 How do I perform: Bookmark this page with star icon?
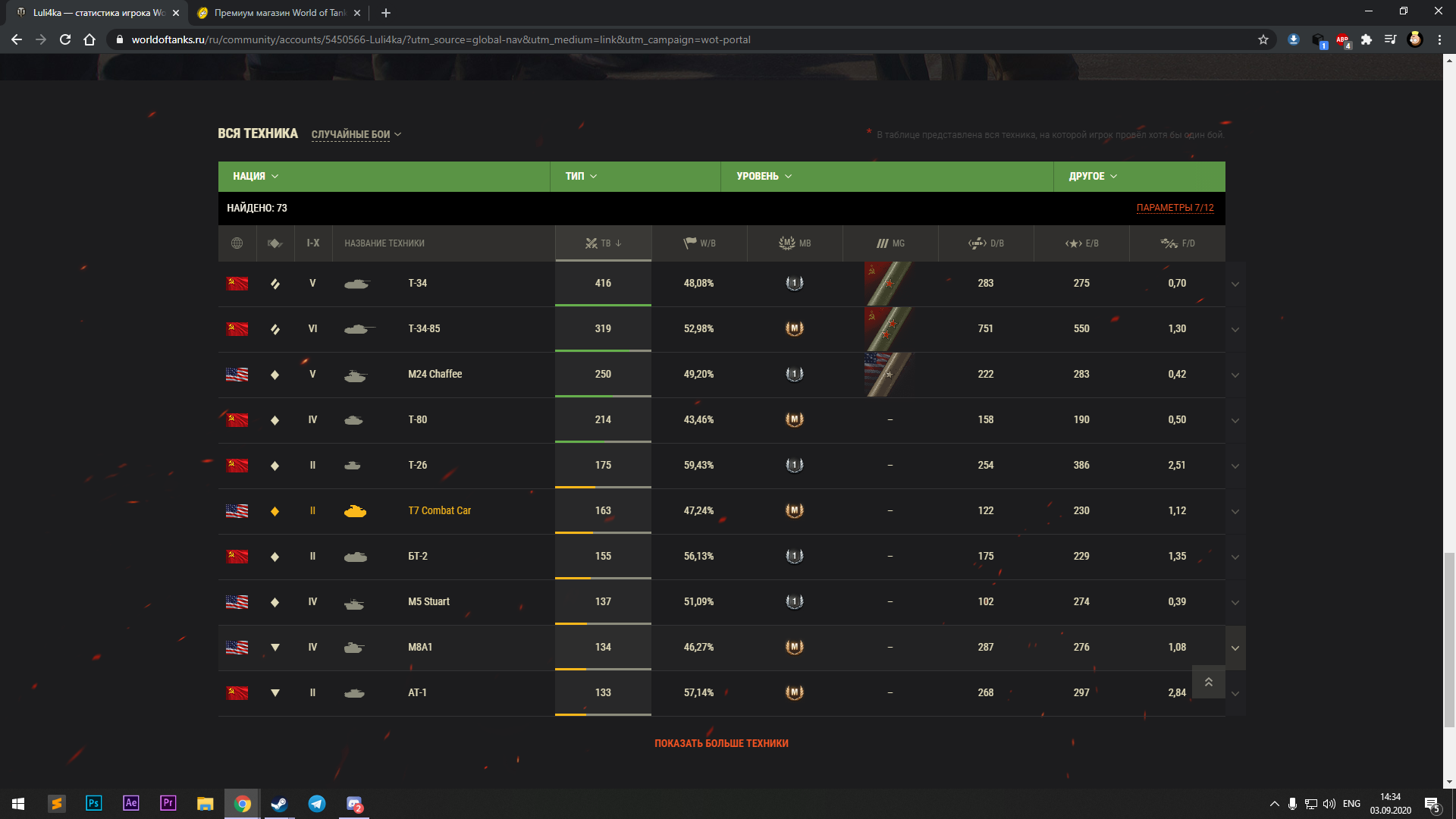tap(1263, 39)
